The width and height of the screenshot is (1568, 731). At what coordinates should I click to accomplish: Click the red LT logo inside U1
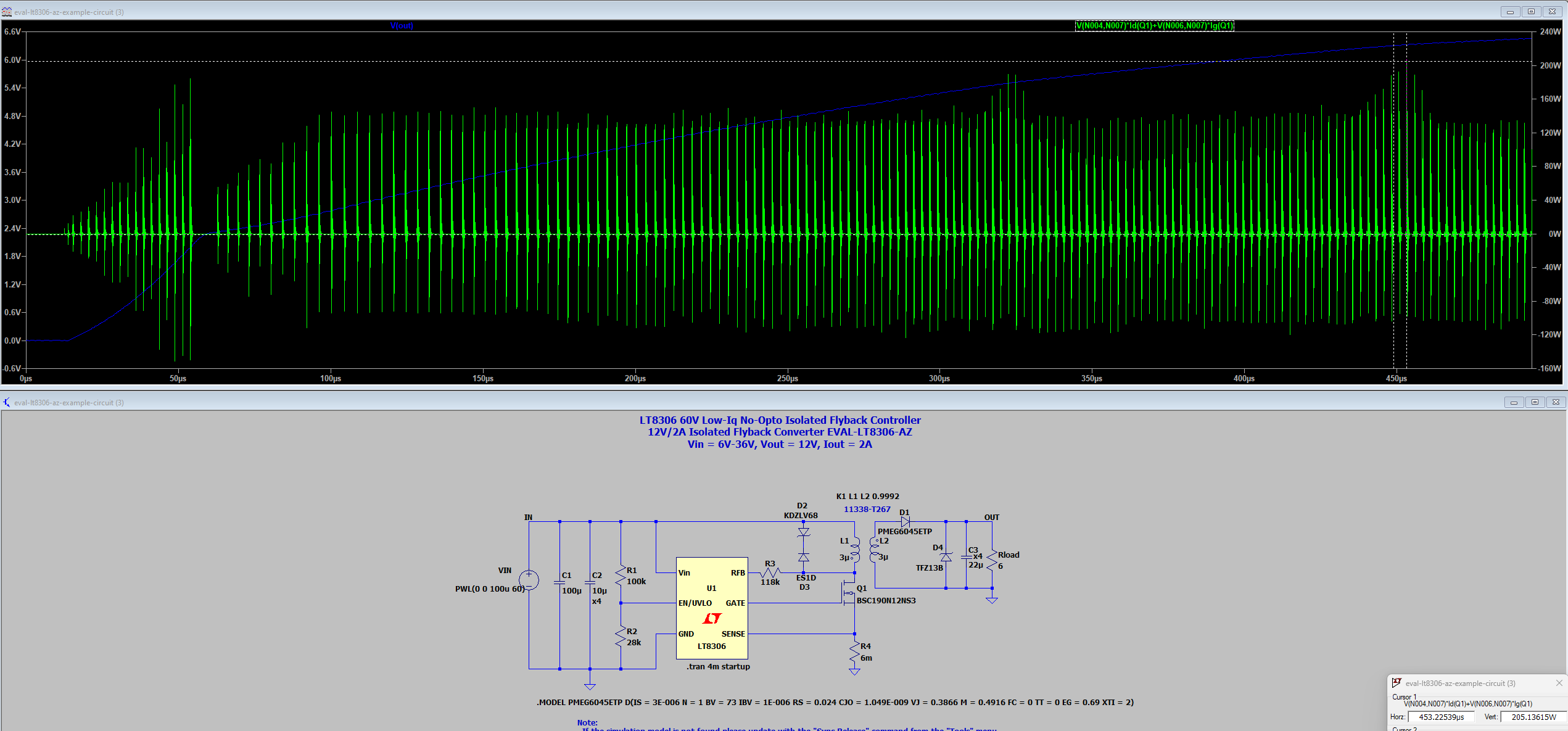(x=712, y=618)
